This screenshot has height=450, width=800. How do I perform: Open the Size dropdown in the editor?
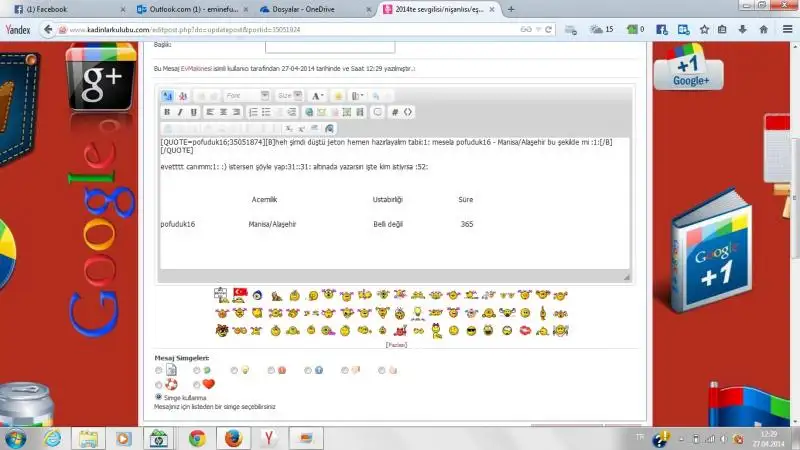coord(289,96)
